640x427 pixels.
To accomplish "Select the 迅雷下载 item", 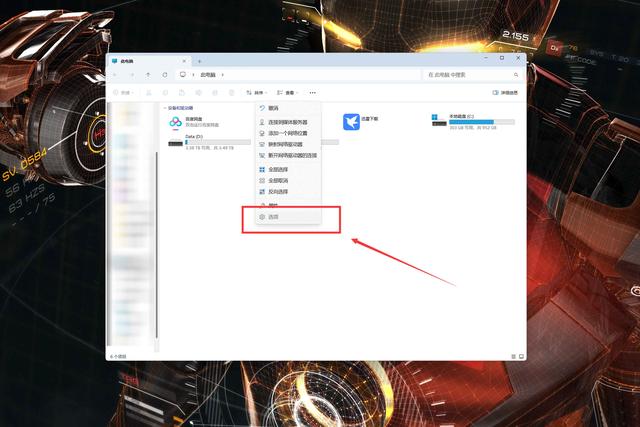I will [361, 122].
